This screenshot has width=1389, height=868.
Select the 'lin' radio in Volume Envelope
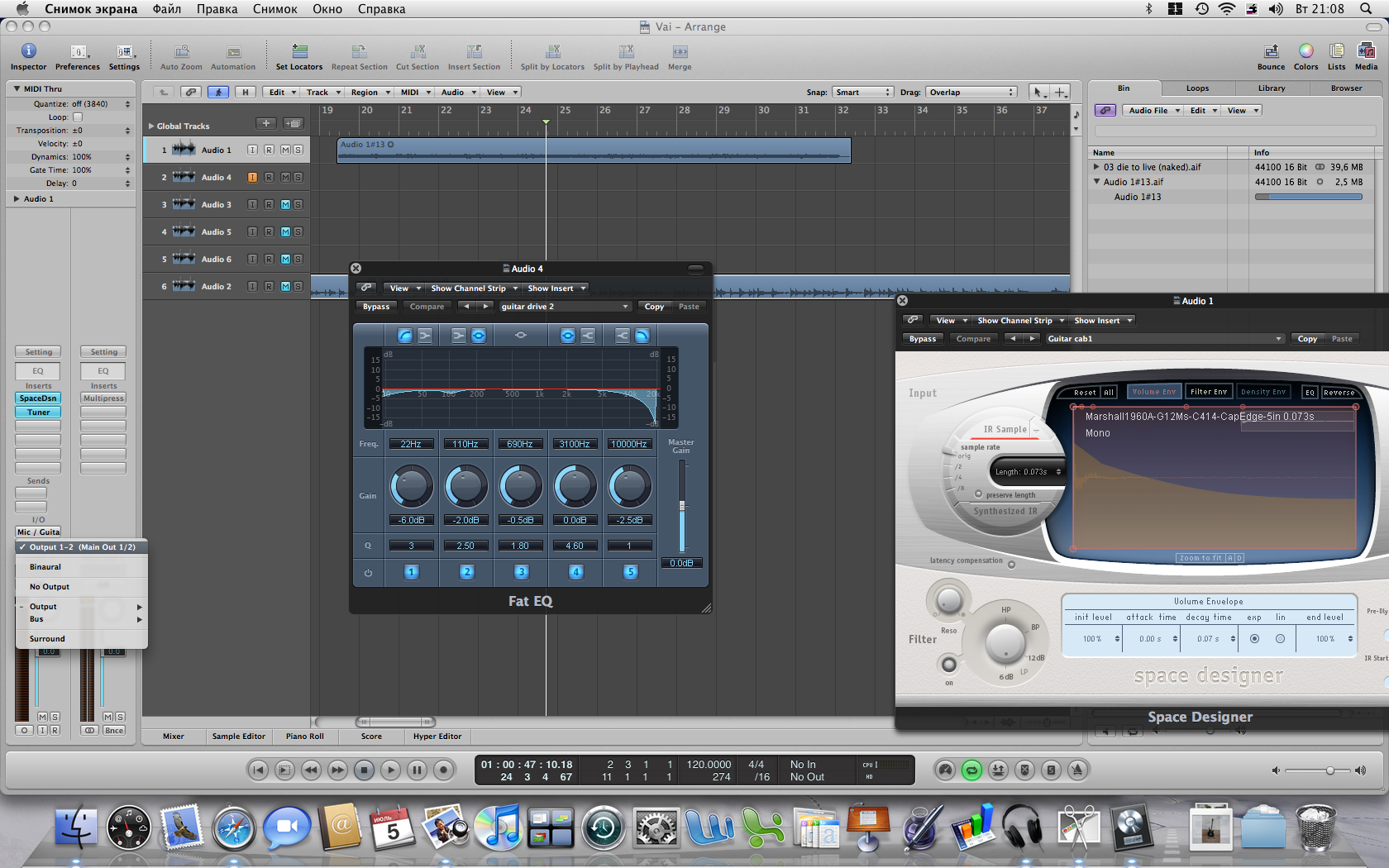click(x=1280, y=639)
